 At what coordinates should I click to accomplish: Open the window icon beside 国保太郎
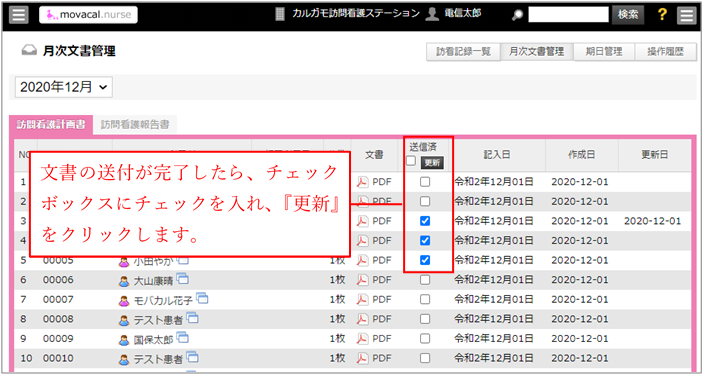coord(183,338)
